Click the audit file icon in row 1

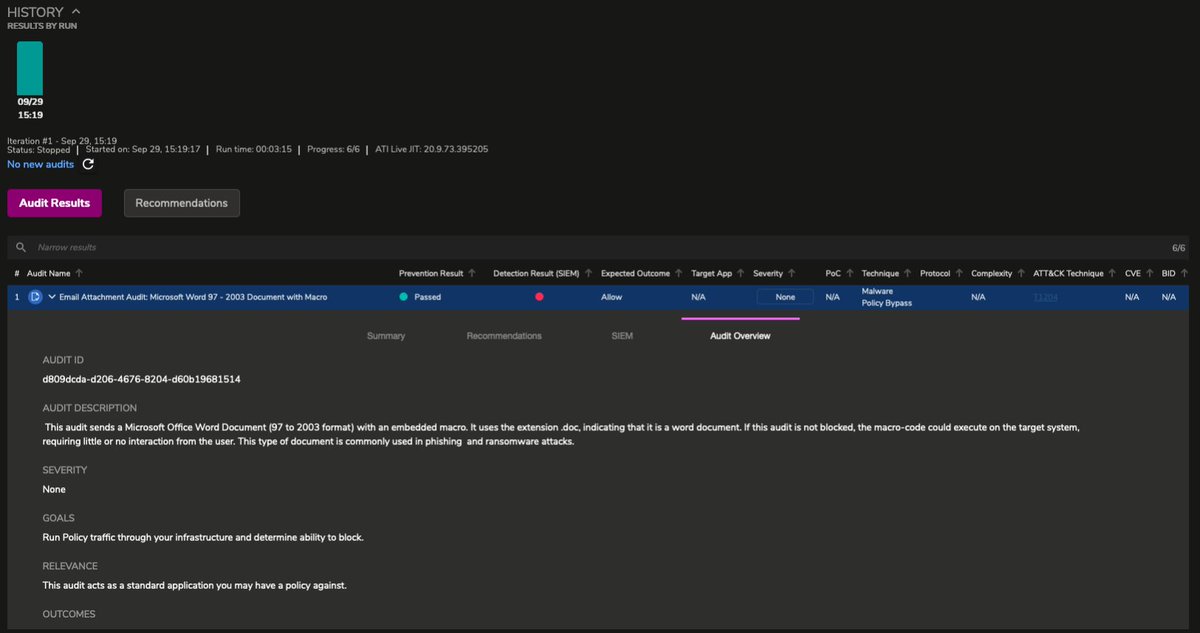(35, 297)
